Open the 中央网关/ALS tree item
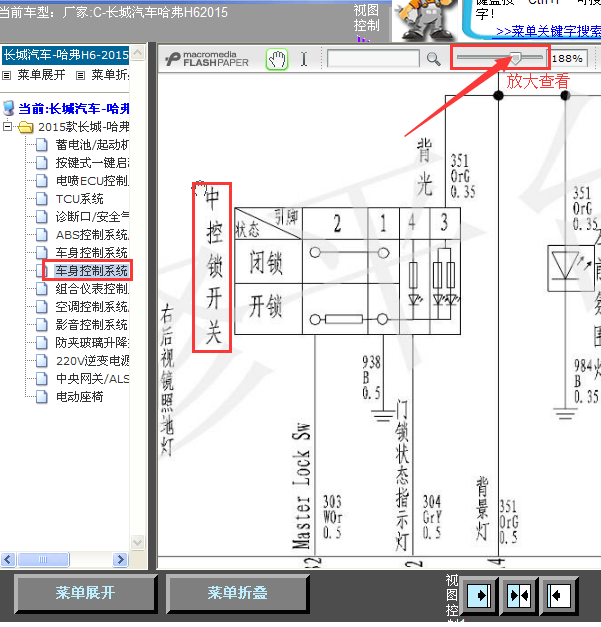Screen dimensions: 601x627 [92, 379]
